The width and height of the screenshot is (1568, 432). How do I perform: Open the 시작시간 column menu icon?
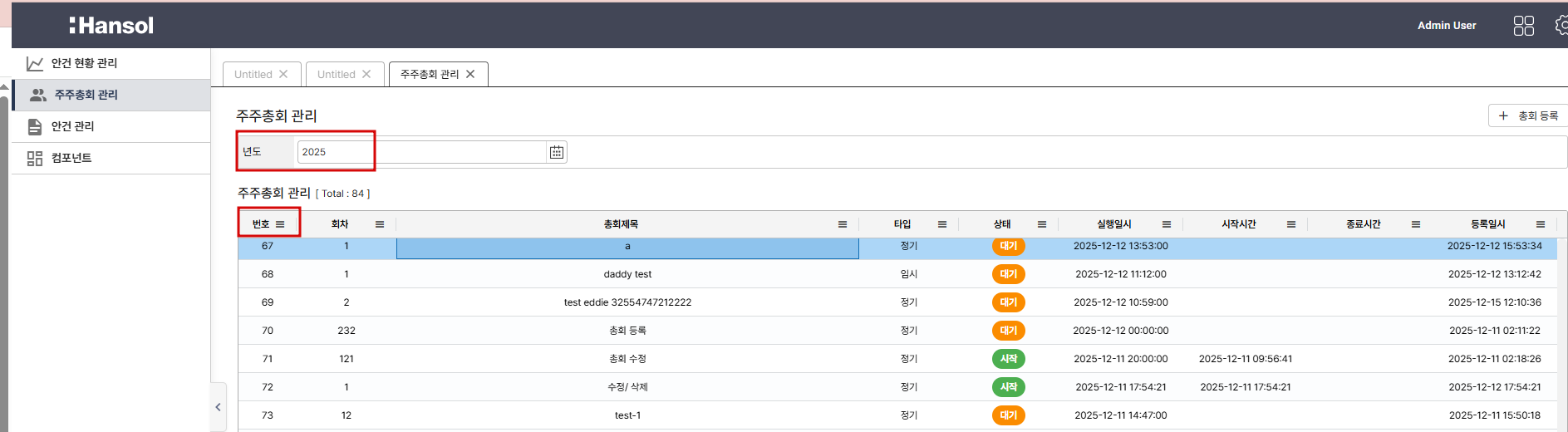click(x=1291, y=224)
